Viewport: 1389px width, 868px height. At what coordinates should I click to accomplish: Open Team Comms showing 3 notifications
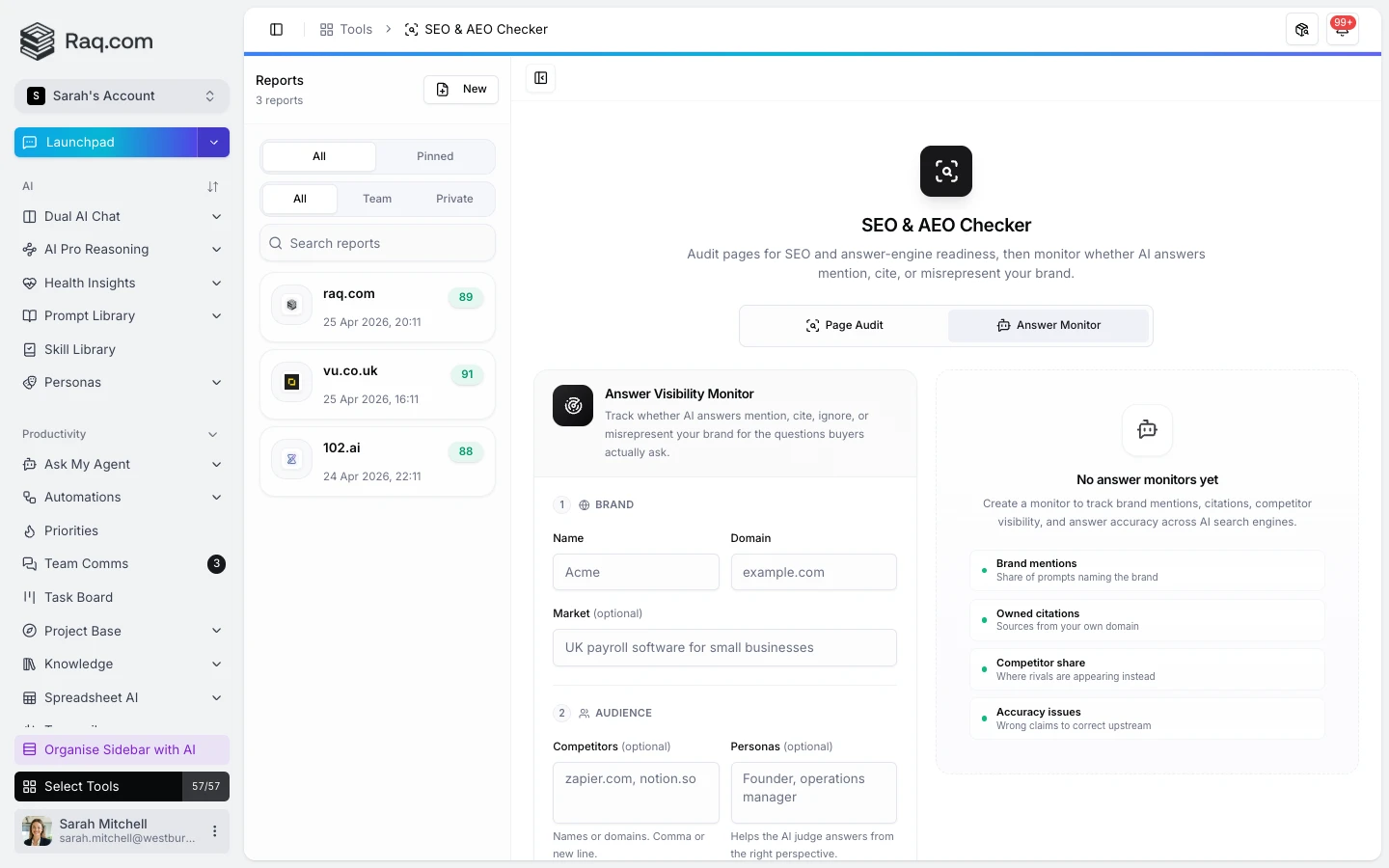point(87,563)
